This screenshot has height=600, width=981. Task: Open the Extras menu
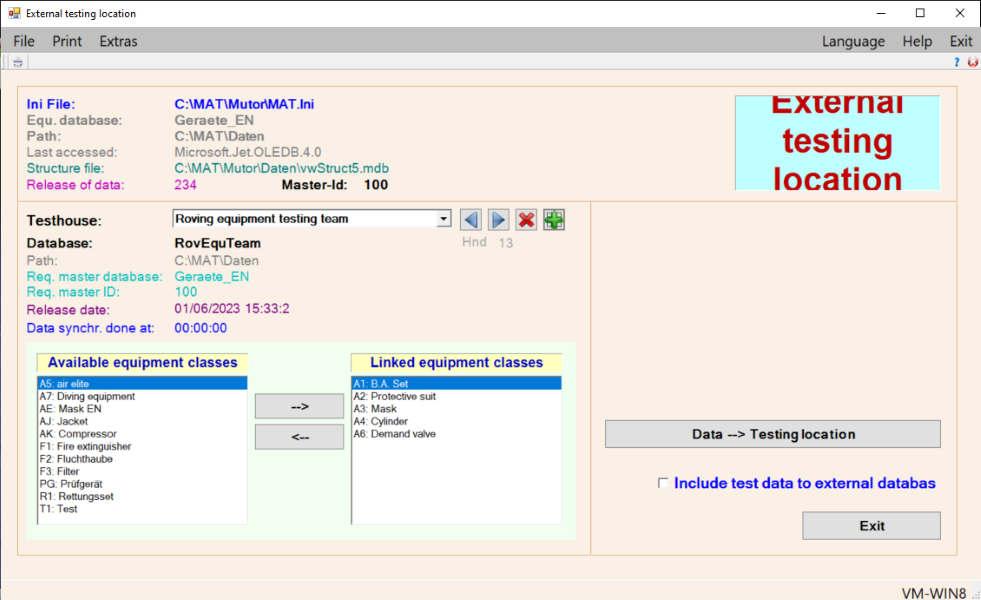118,41
